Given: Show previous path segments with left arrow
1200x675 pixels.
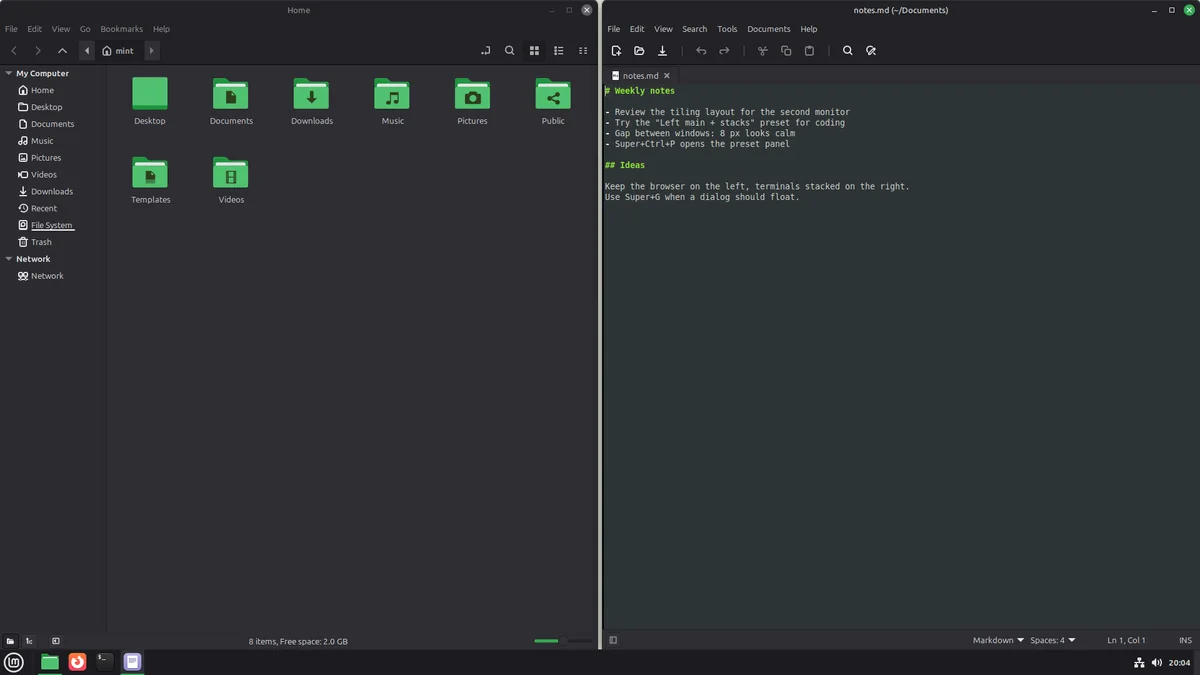Looking at the screenshot, I should 87,51.
